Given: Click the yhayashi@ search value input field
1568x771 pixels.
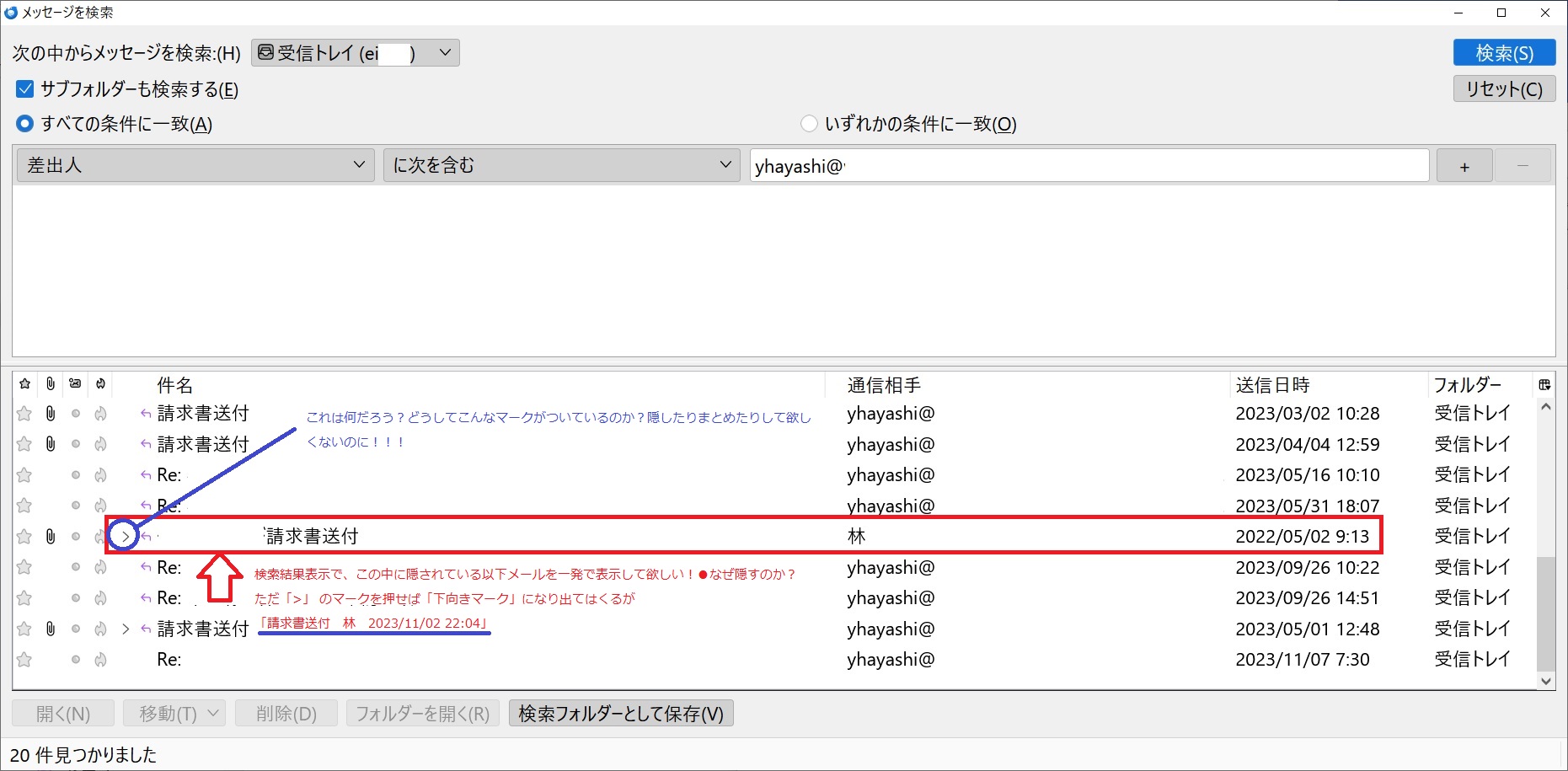Looking at the screenshot, I should [x=1089, y=165].
